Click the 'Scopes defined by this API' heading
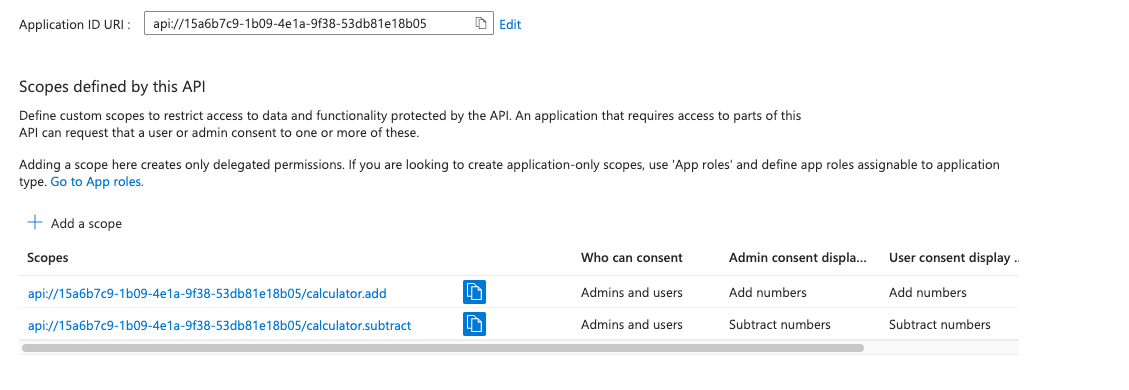This screenshot has width=1129, height=390. click(112, 87)
